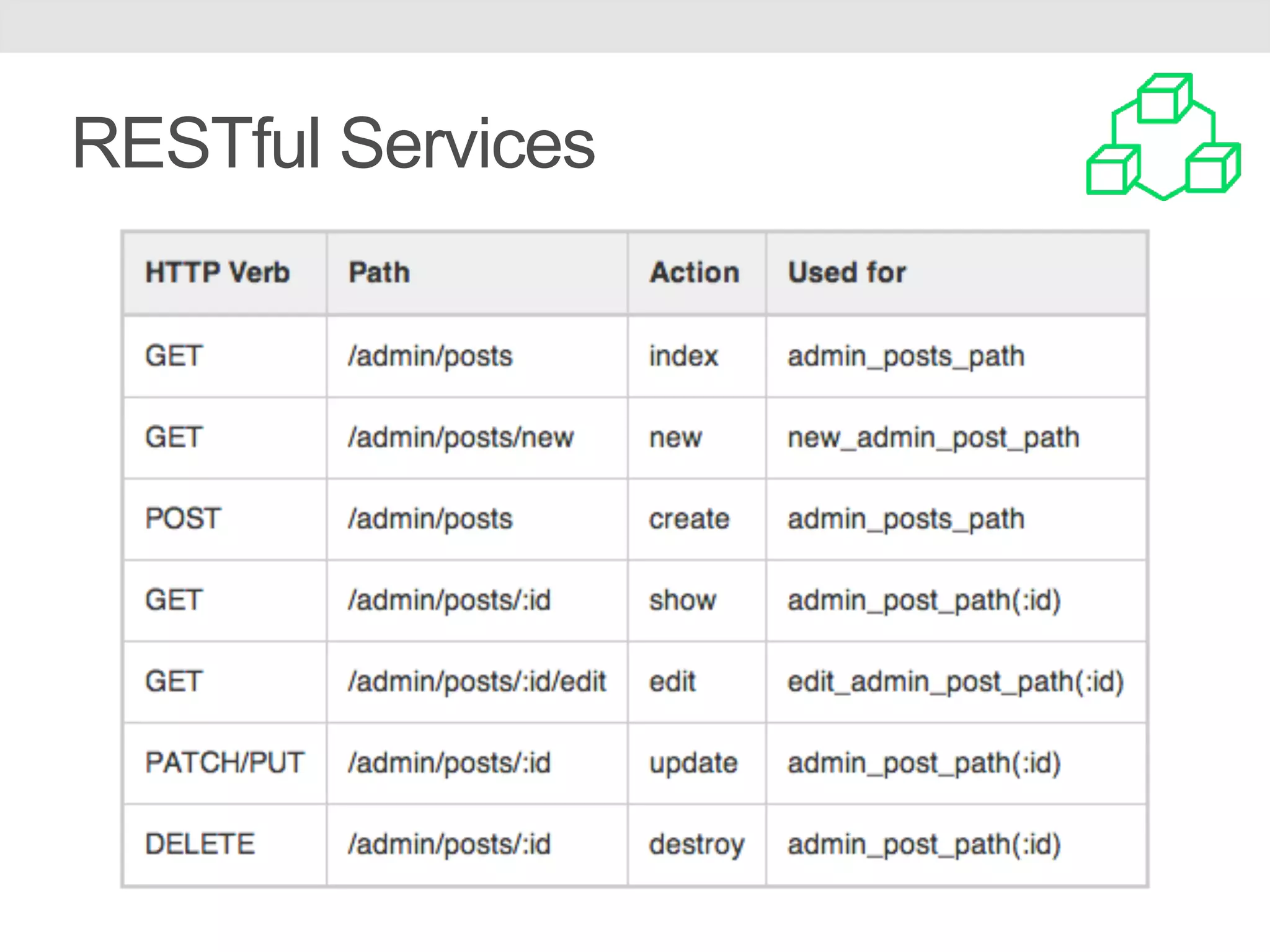Click admin_post_path(:id) in the destroy row
Image resolution: width=1270 pixels, height=952 pixels.
click(925, 845)
